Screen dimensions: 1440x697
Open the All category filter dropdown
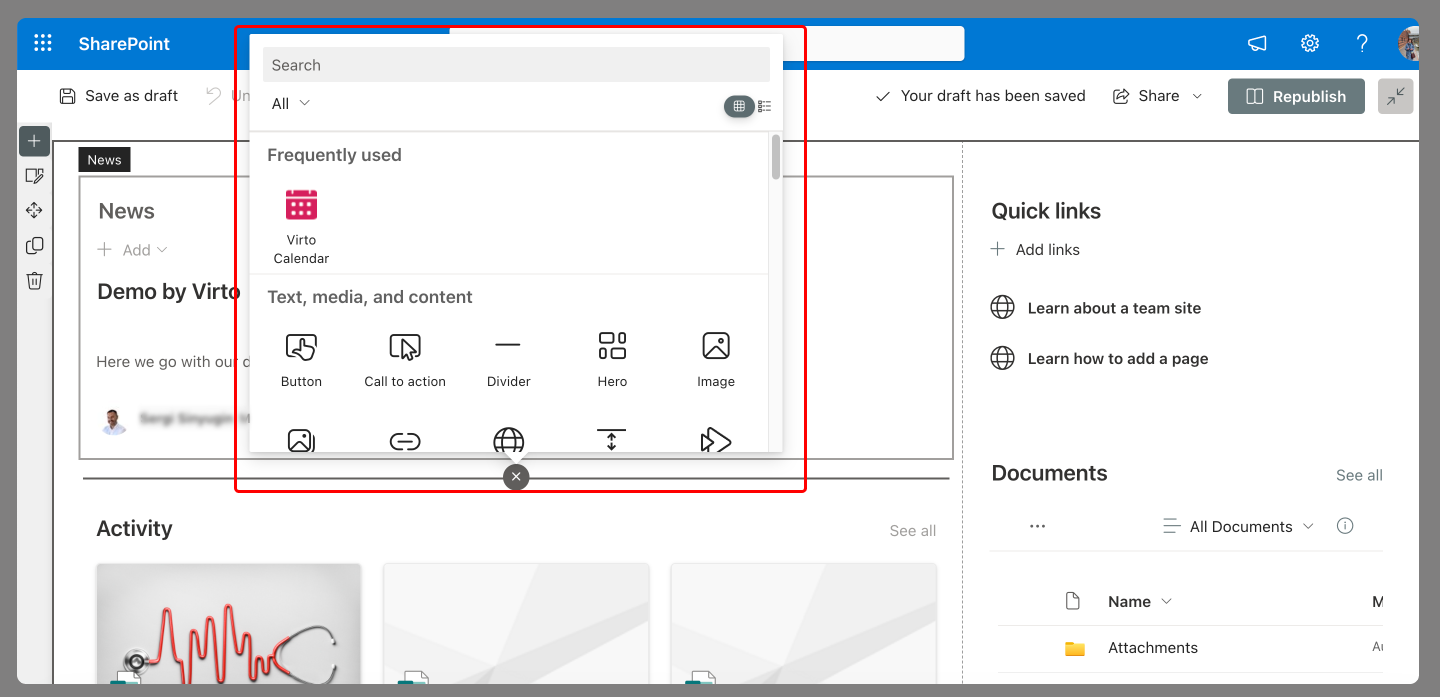click(x=291, y=104)
